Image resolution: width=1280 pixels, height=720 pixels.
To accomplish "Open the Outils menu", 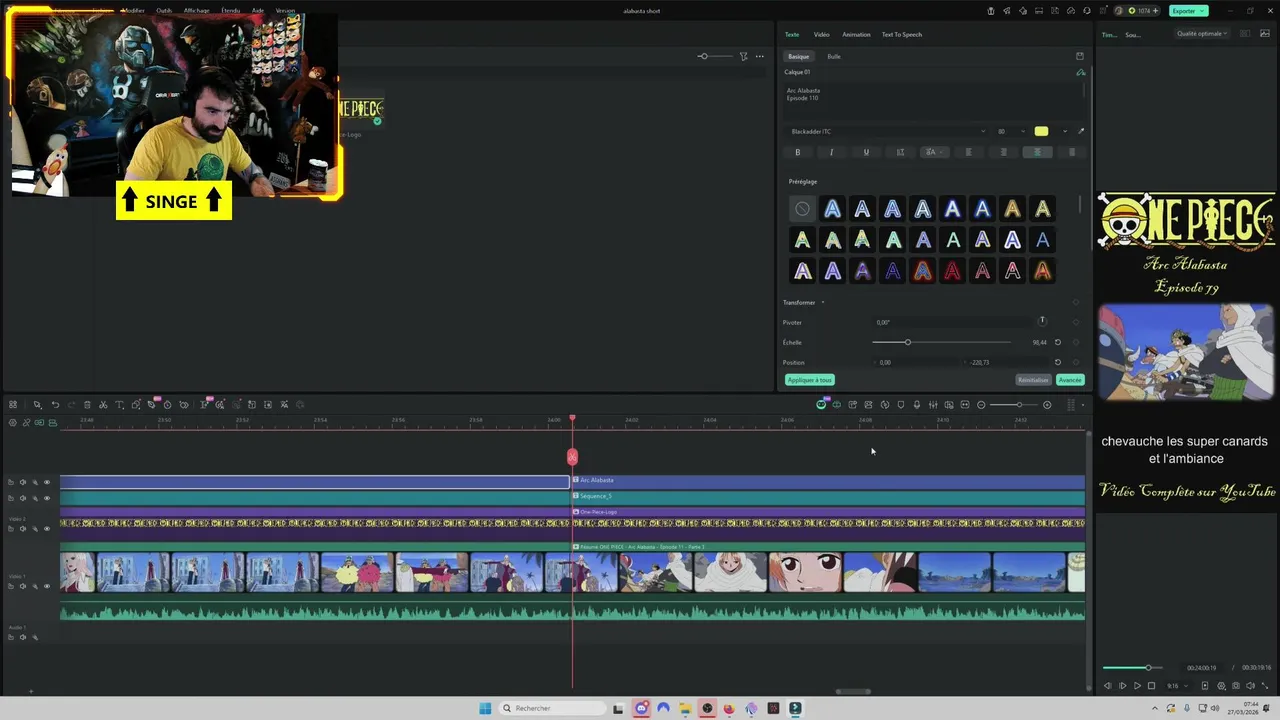I will [164, 11].
